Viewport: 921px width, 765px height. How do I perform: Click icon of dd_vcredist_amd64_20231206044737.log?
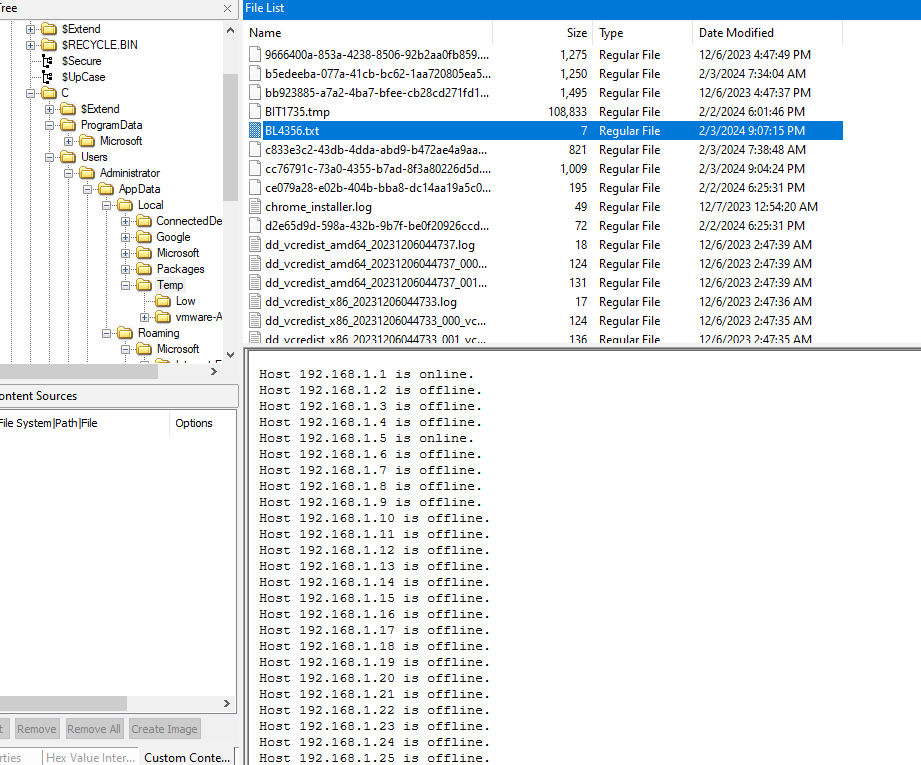click(255, 245)
